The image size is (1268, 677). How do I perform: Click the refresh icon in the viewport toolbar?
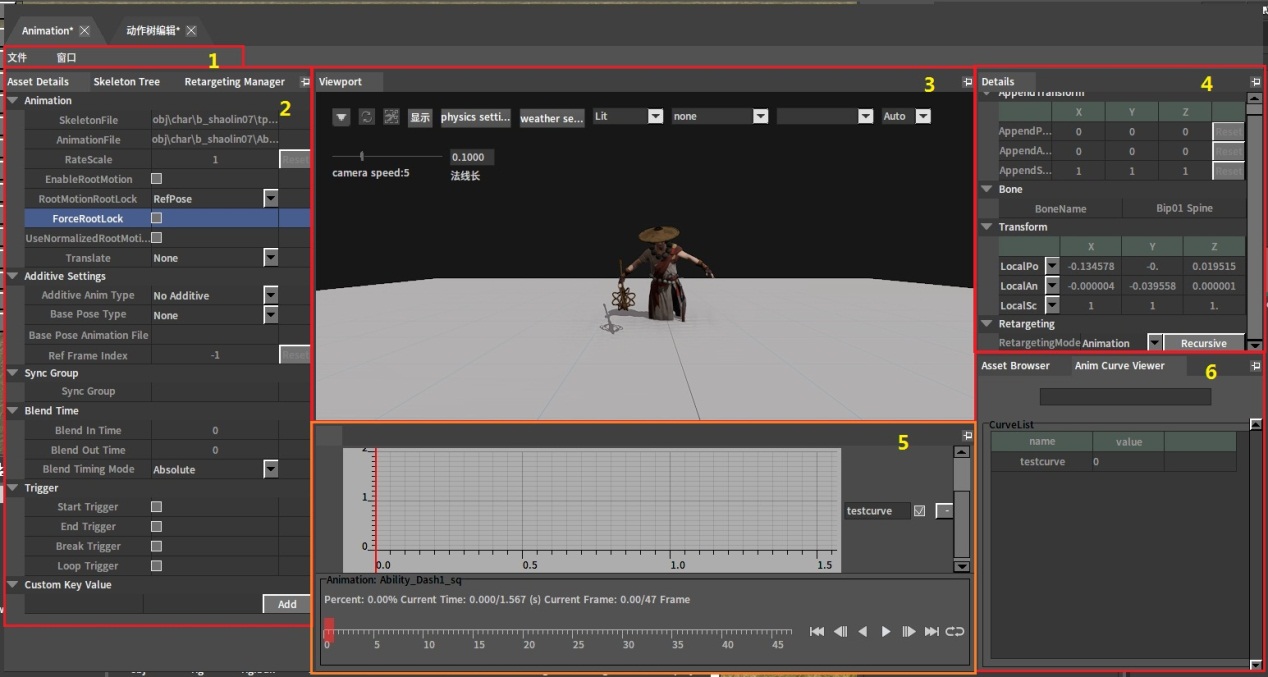point(364,116)
